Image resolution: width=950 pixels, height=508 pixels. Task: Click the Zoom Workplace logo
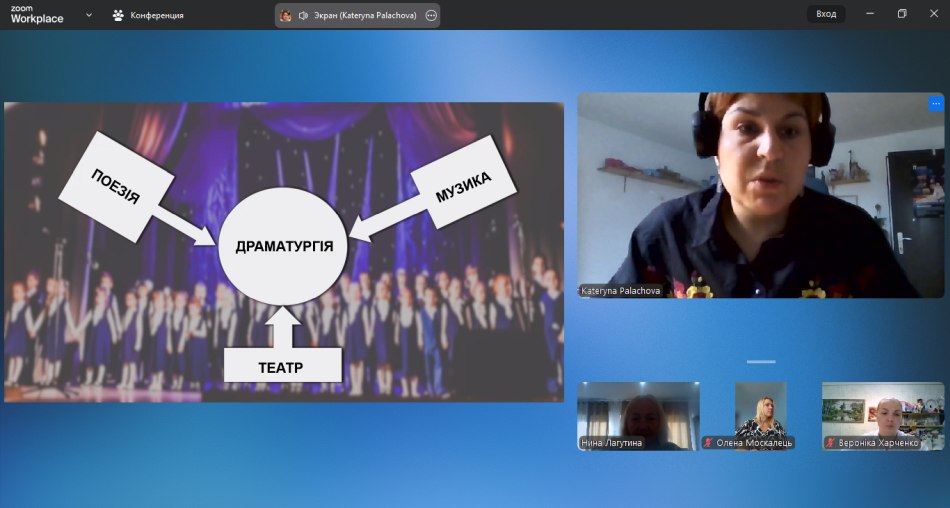[x=37, y=15]
